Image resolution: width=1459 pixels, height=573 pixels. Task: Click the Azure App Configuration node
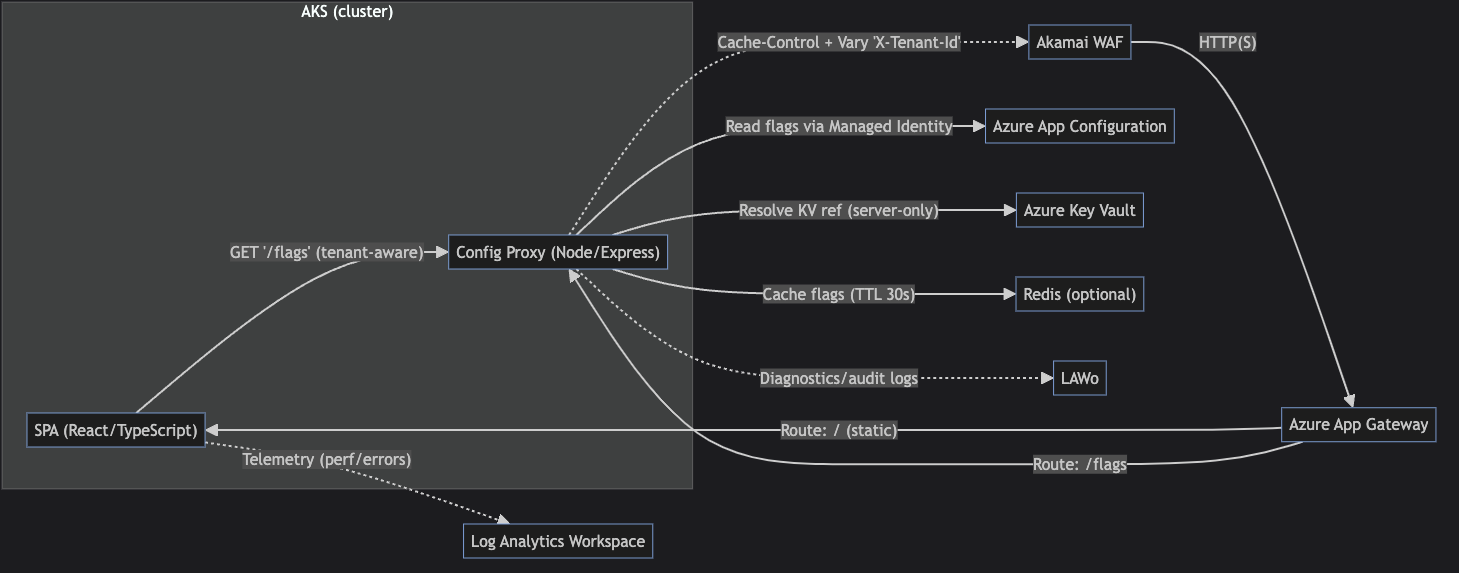[1079, 127]
